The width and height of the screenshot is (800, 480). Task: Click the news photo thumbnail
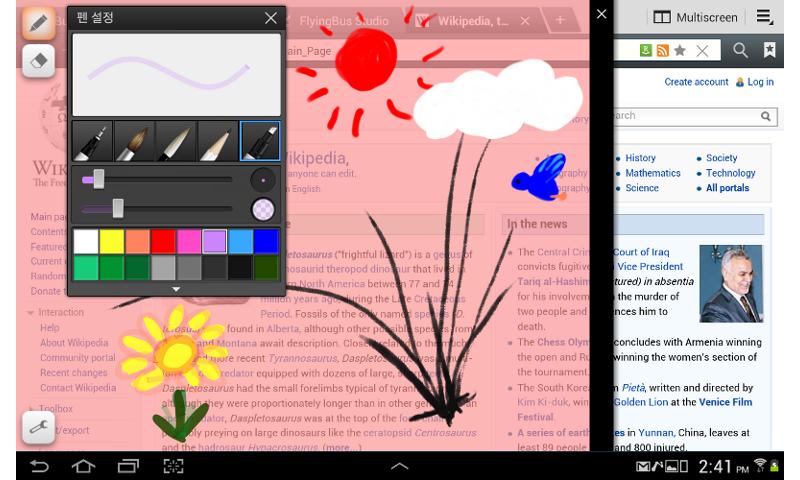(731, 284)
